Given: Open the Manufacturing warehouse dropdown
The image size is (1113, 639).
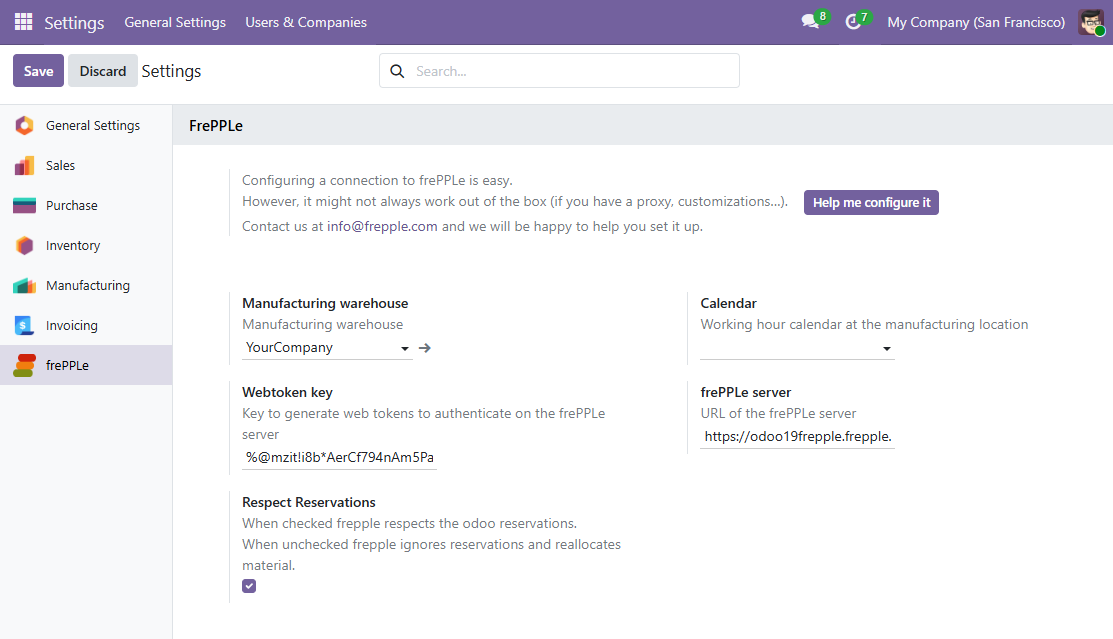Looking at the screenshot, I should [405, 348].
